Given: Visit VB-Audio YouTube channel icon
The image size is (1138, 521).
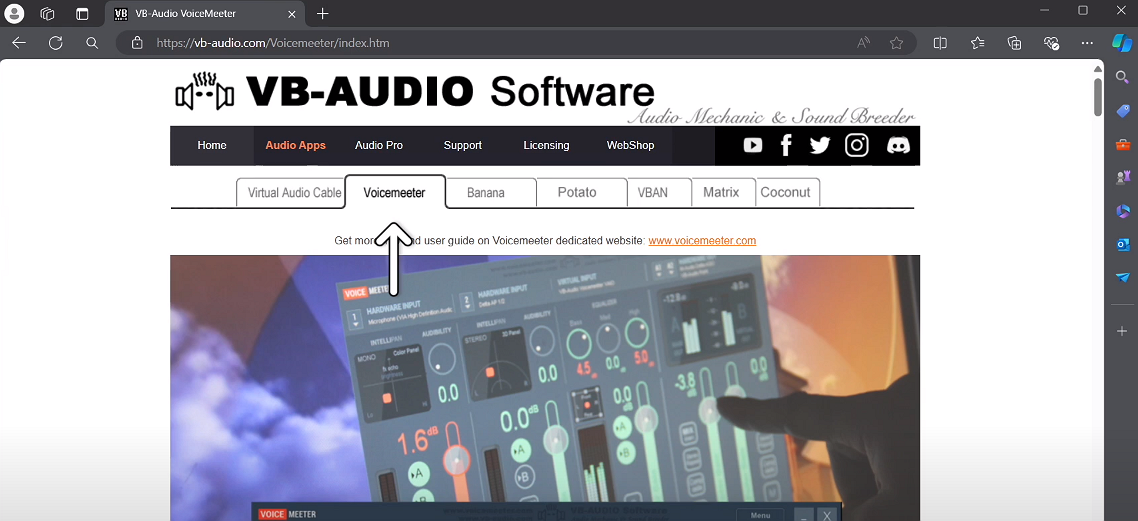Looking at the screenshot, I should point(753,145).
